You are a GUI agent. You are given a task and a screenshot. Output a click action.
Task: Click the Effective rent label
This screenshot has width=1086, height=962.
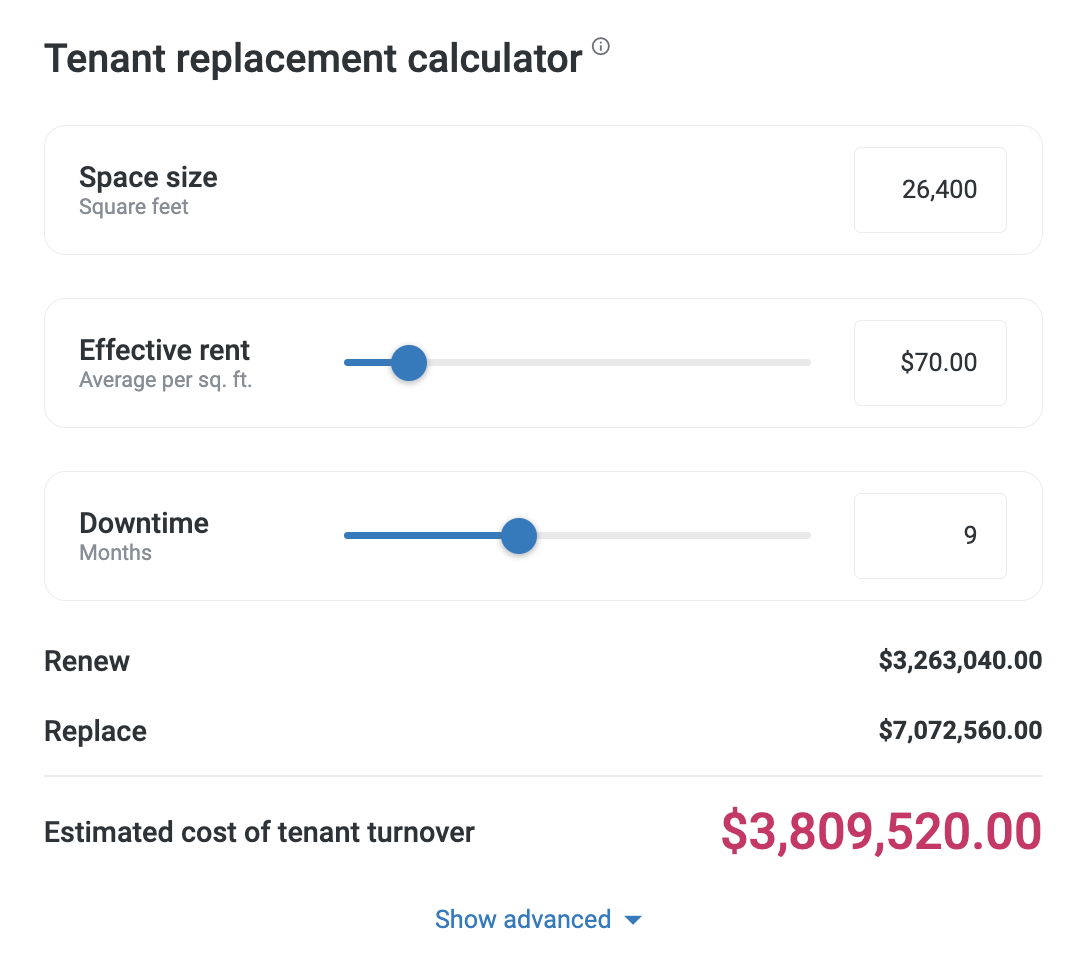click(x=164, y=351)
